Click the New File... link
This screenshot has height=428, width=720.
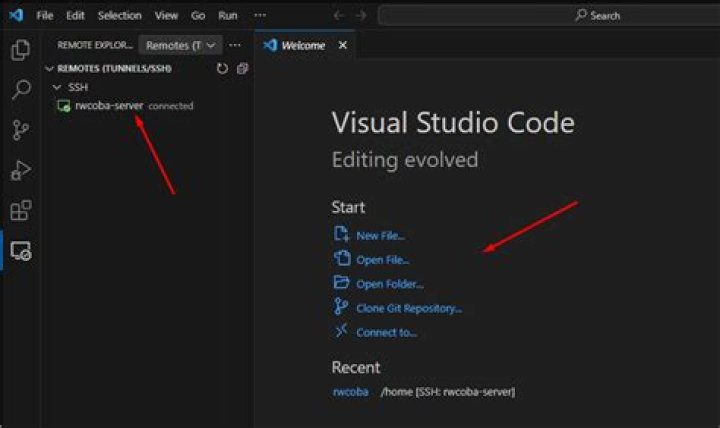[381, 236]
